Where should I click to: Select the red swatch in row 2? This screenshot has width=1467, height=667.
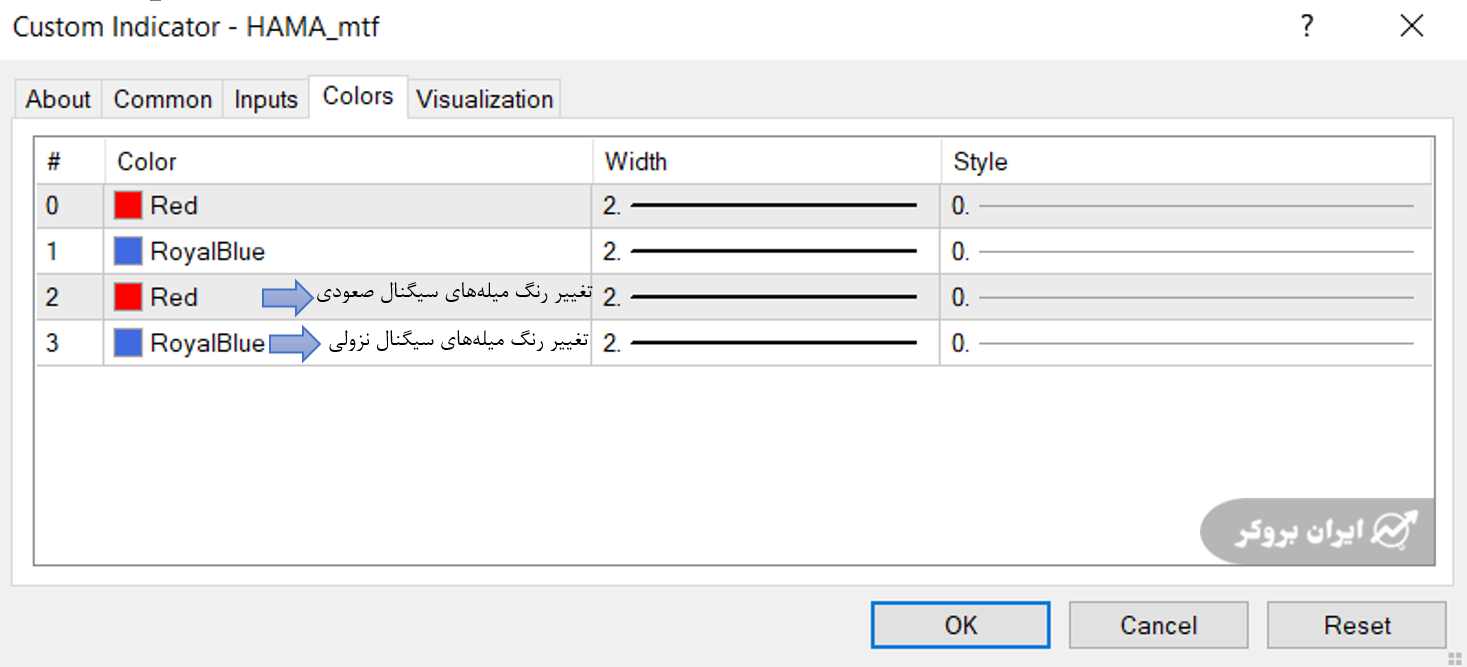click(128, 297)
